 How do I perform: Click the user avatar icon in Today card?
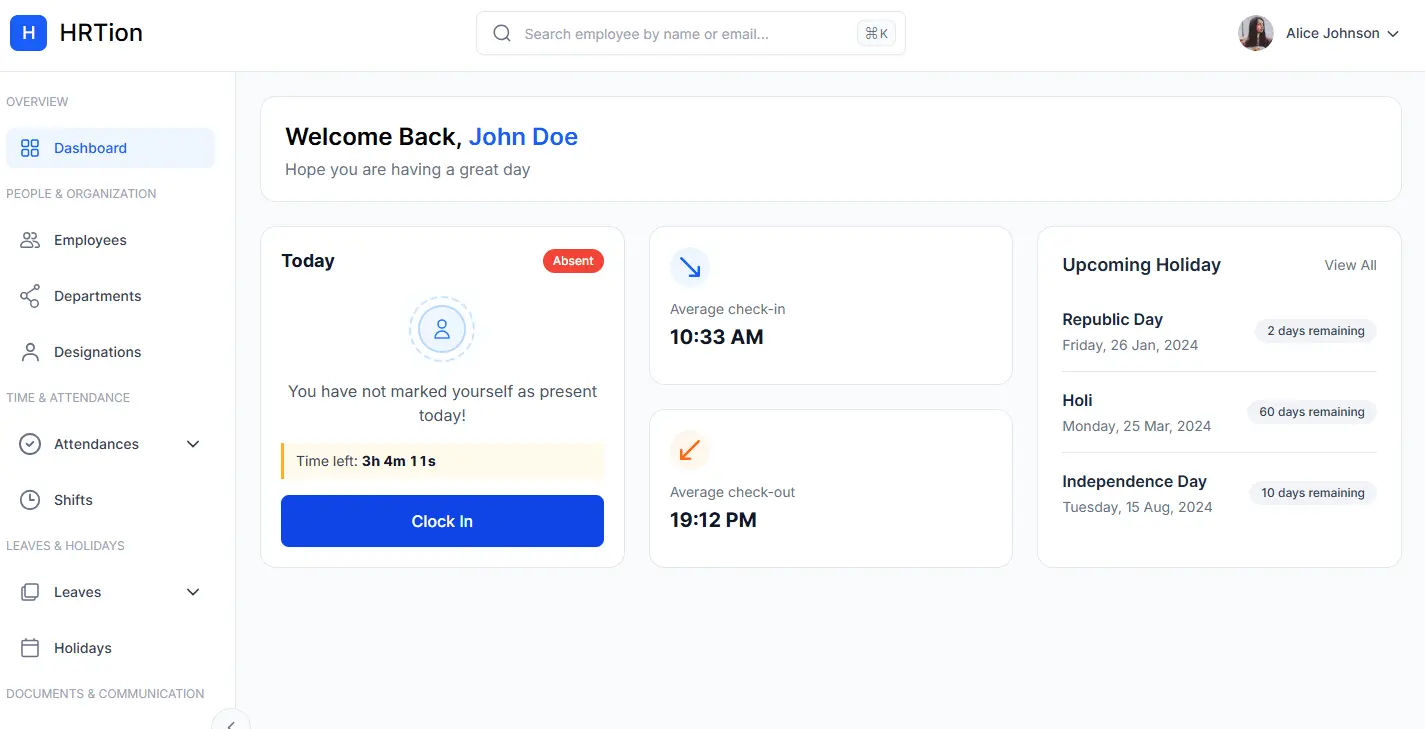tap(442, 329)
